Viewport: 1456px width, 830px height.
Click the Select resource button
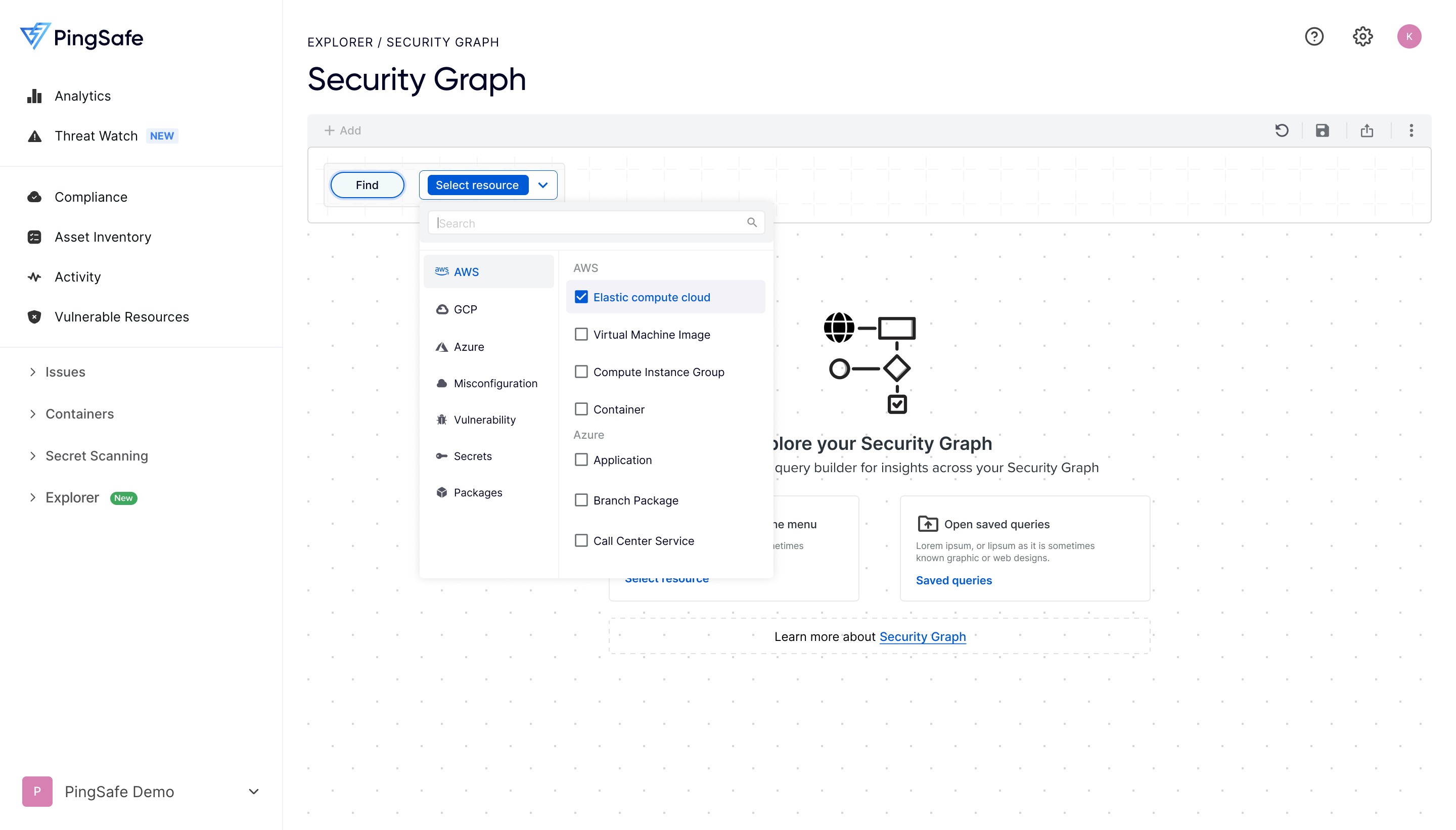(477, 185)
